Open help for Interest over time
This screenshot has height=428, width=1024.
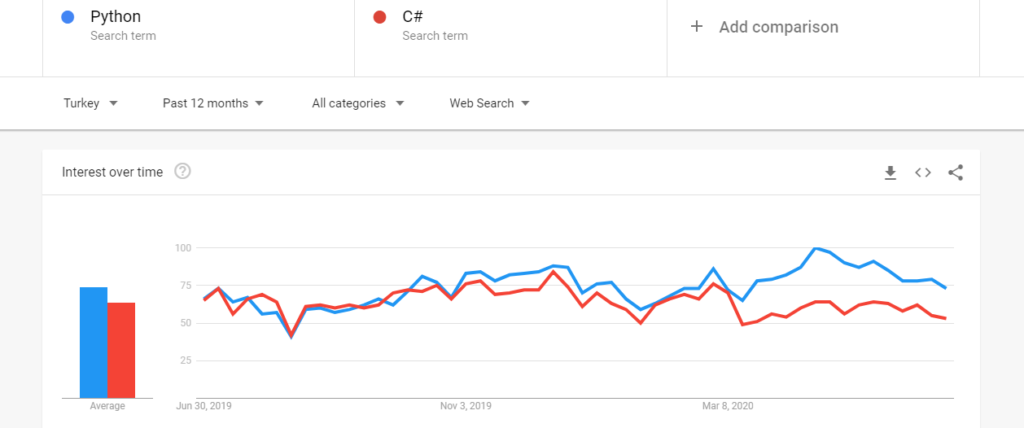(182, 171)
